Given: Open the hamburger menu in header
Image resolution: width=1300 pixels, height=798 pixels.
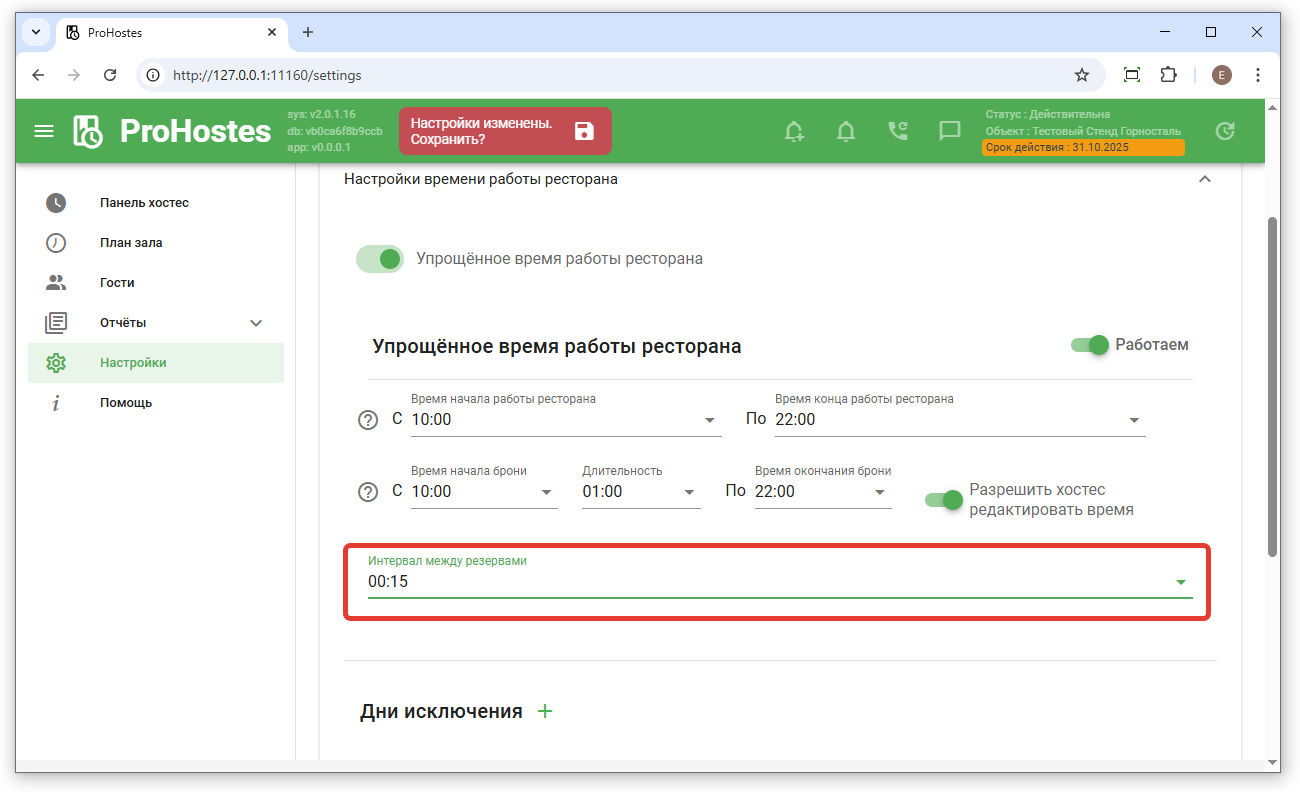Looking at the screenshot, I should tap(44, 131).
